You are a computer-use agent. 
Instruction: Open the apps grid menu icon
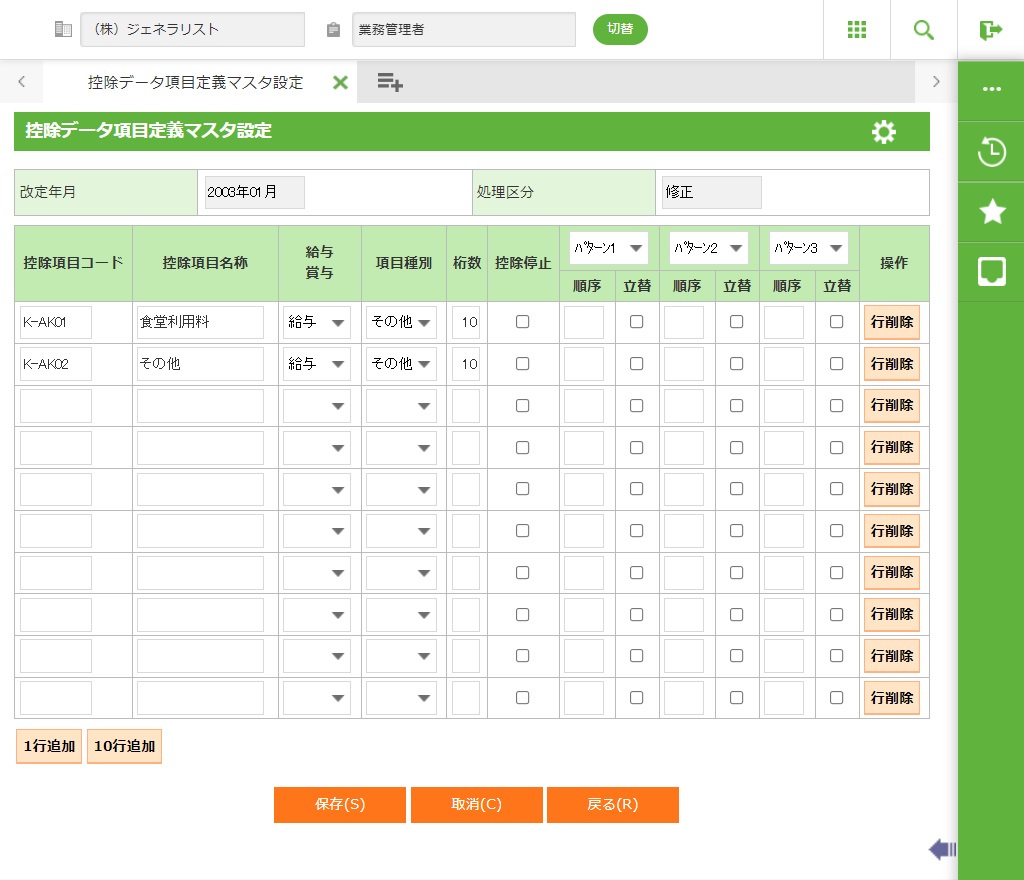(856, 30)
